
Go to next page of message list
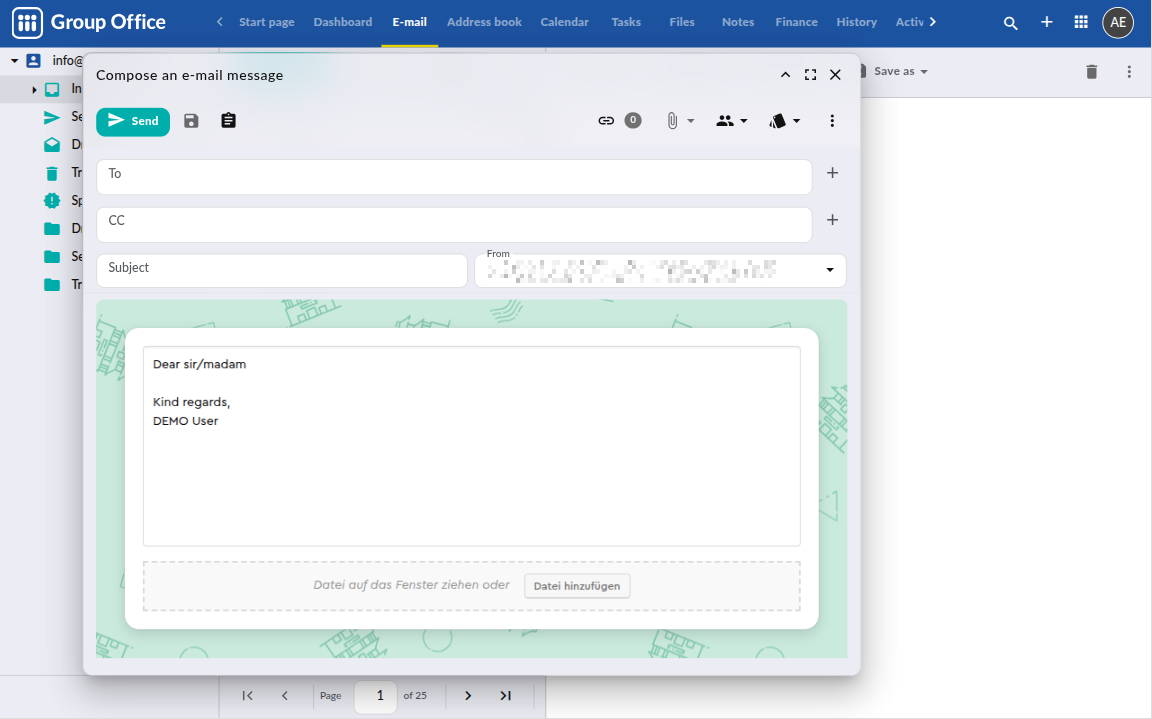pos(468,695)
